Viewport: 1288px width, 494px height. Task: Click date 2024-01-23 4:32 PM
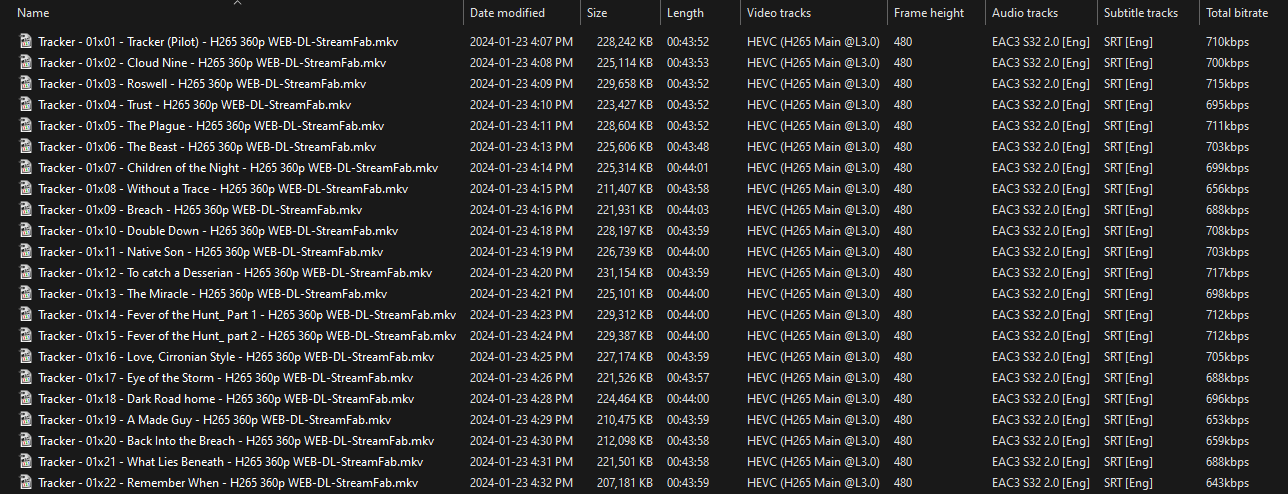[x=521, y=483]
